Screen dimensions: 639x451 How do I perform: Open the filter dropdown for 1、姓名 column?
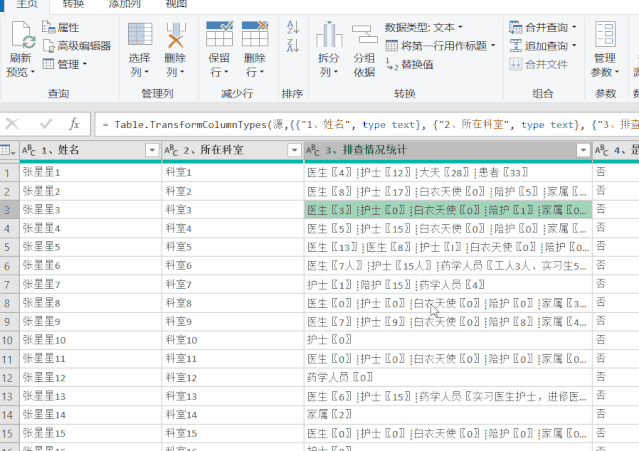click(x=152, y=150)
